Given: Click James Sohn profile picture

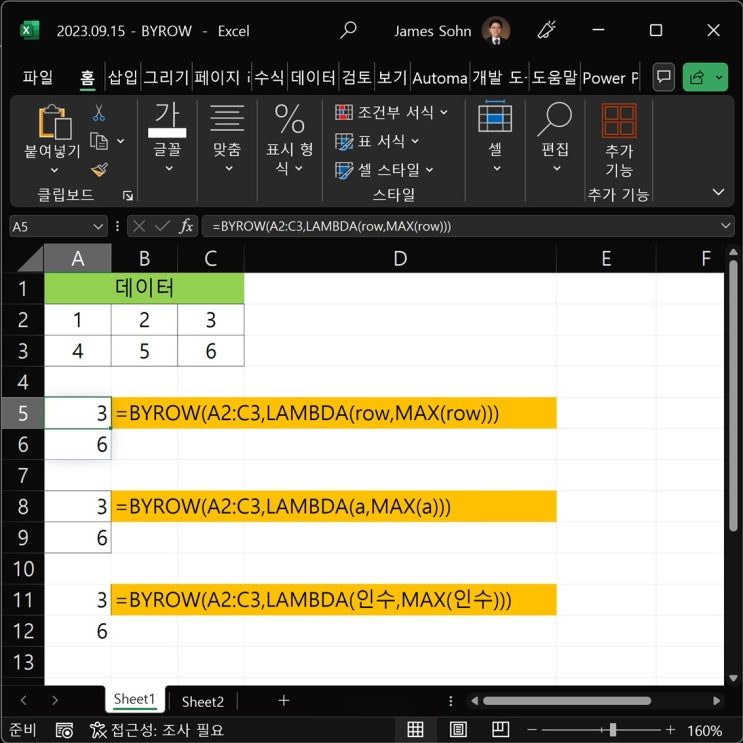Looking at the screenshot, I should coord(496,30).
